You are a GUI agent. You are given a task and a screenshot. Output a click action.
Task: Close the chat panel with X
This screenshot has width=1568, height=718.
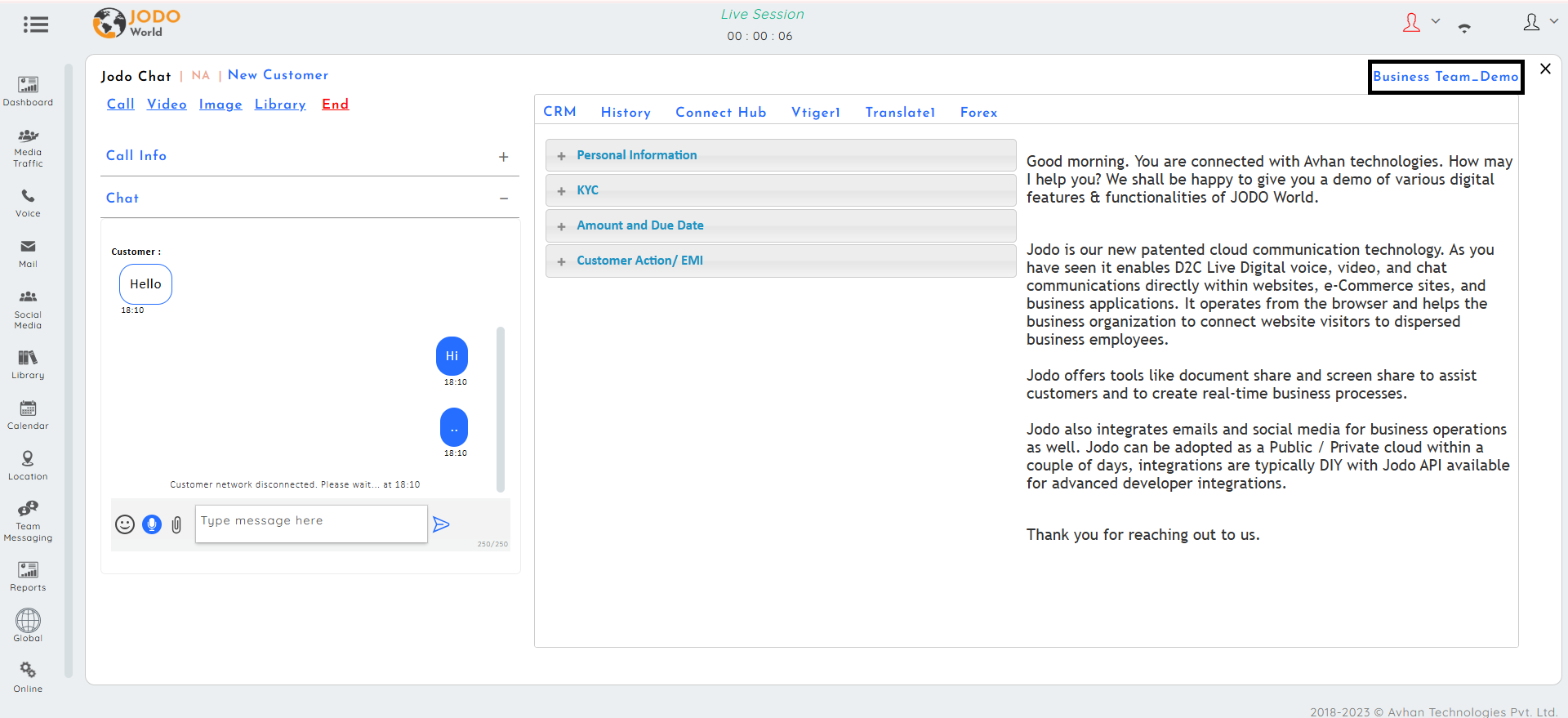(x=1545, y=69)
